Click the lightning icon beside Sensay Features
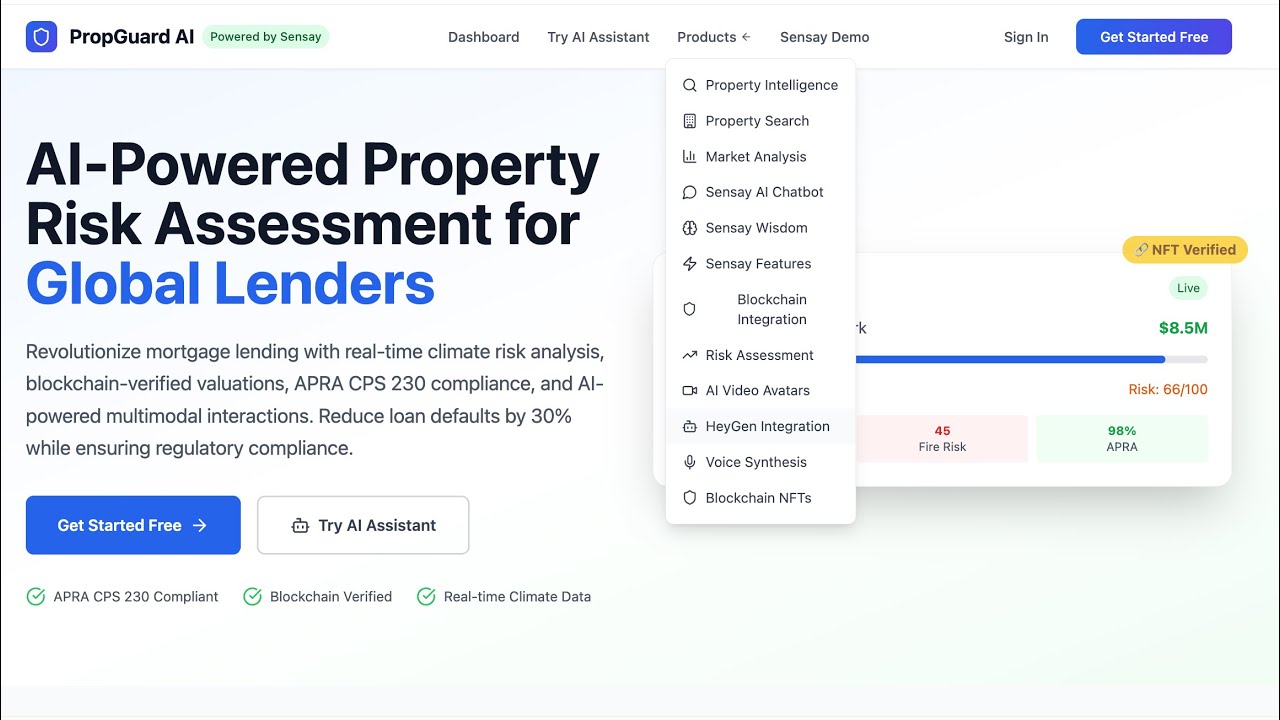1280x720 pixels. 689,264
